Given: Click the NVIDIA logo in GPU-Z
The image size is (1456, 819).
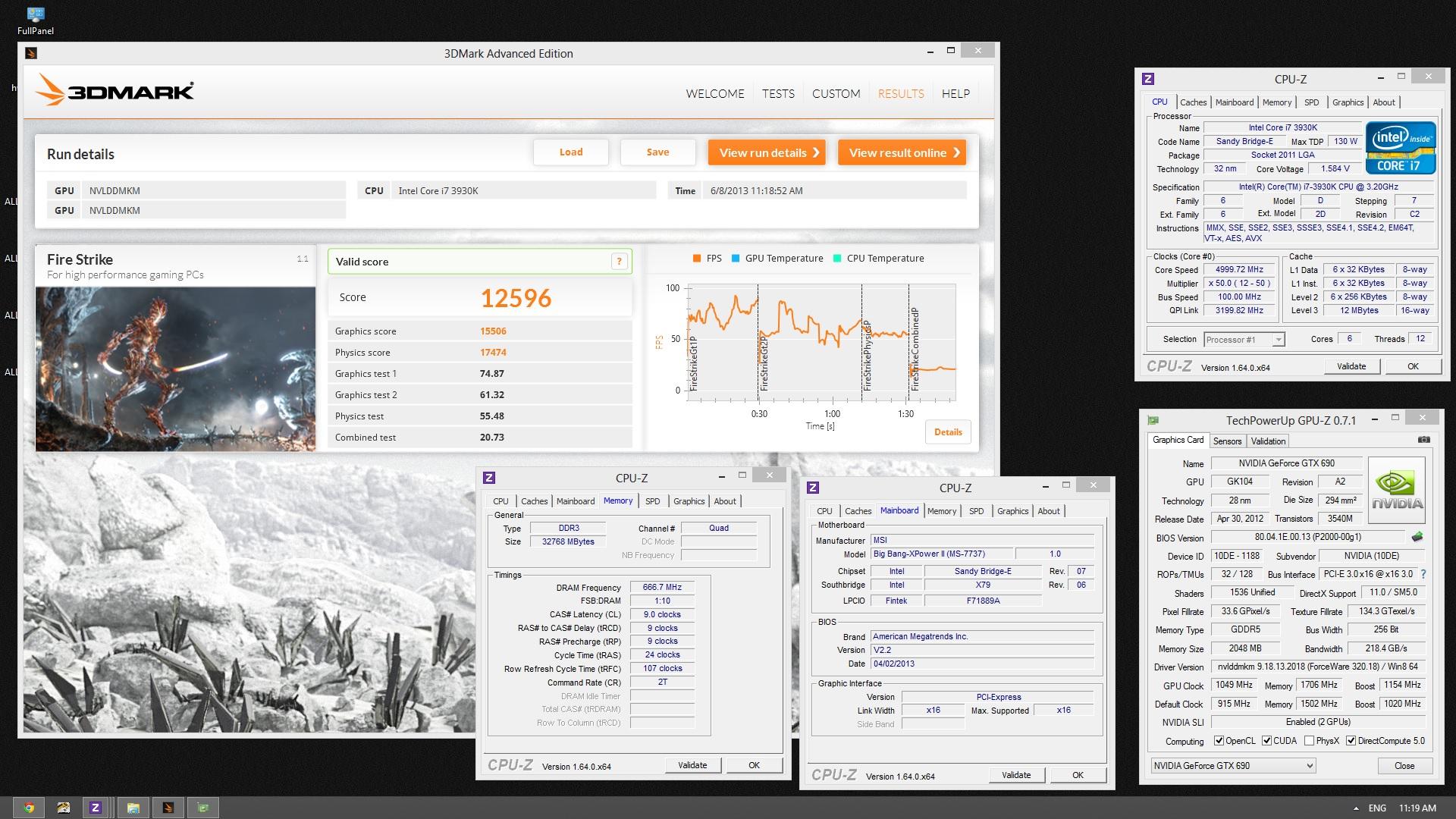Looking at the screenshot, I should point(1397,489).
